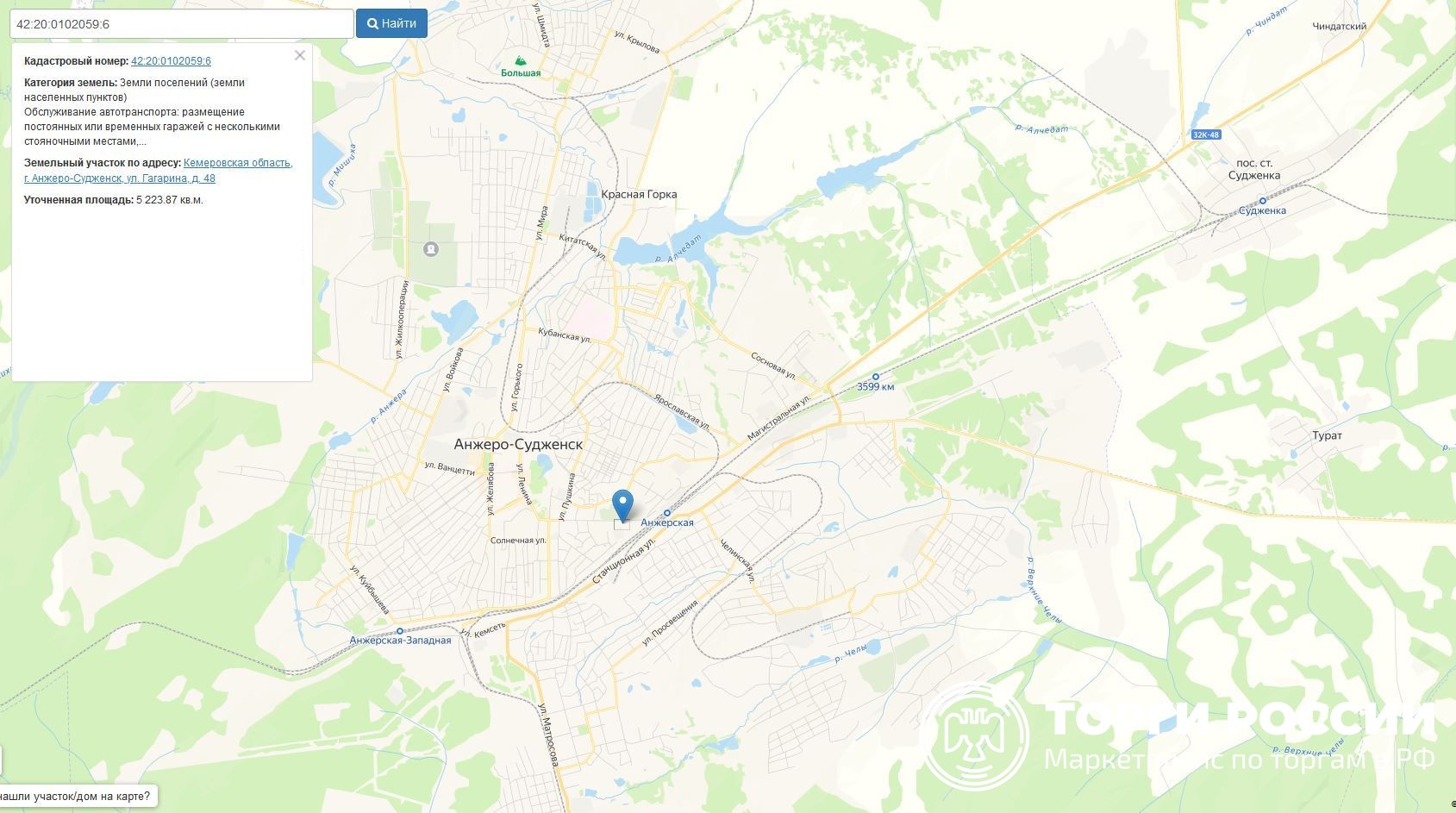Click the Анжерская railway station icon
Screen dimensions: 1456x813
[667, 513]
